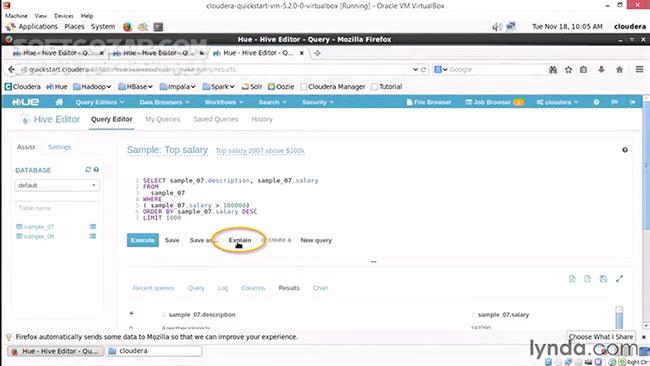Click the network icon in system tray
The width and height of the screenshot is (650, 366).
pyautogui.click(x=511, y=27)
